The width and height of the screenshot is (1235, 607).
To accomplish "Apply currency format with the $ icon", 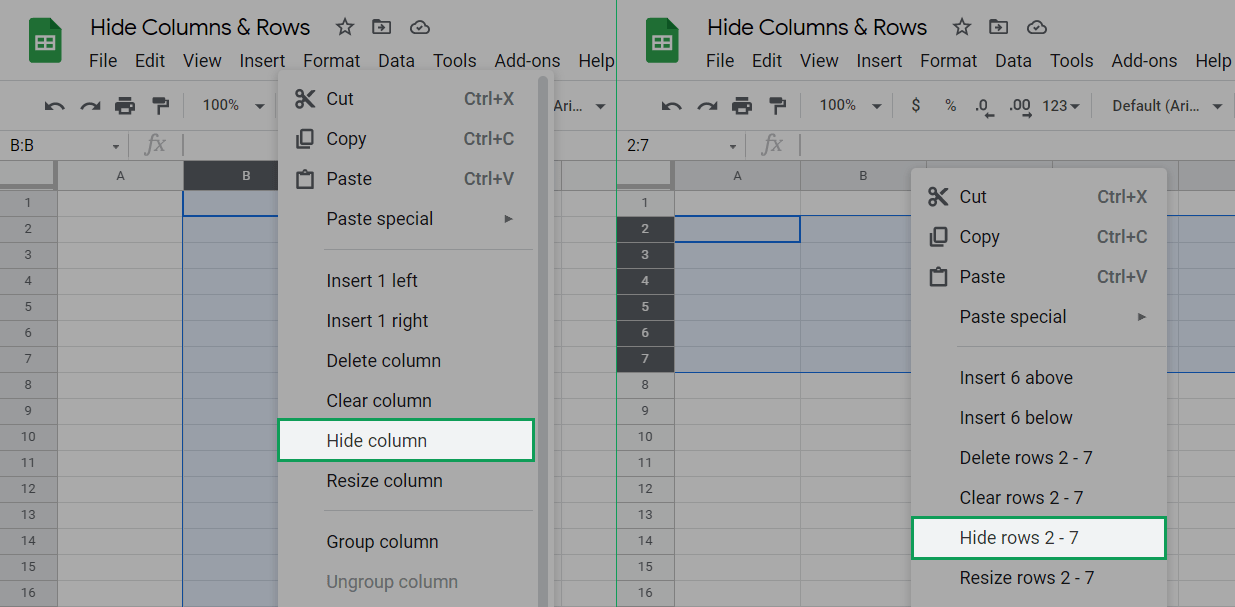I will (x=915, y=105).
